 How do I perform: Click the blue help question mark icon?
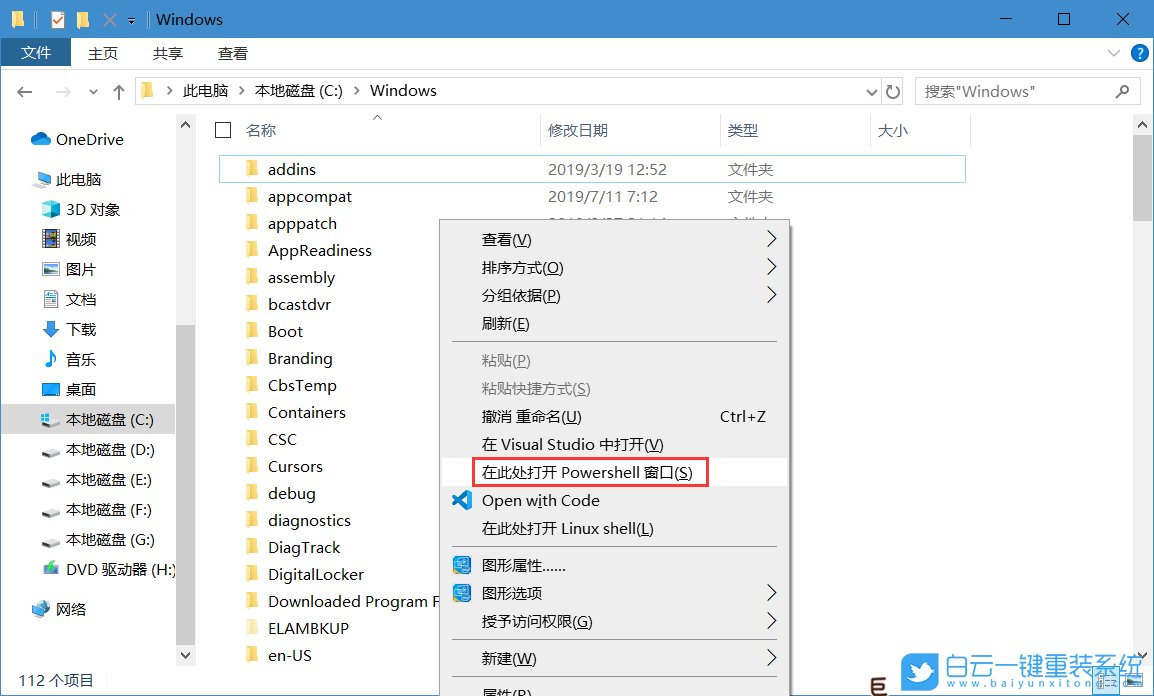pyautogui.click(x=1139, y=53)
